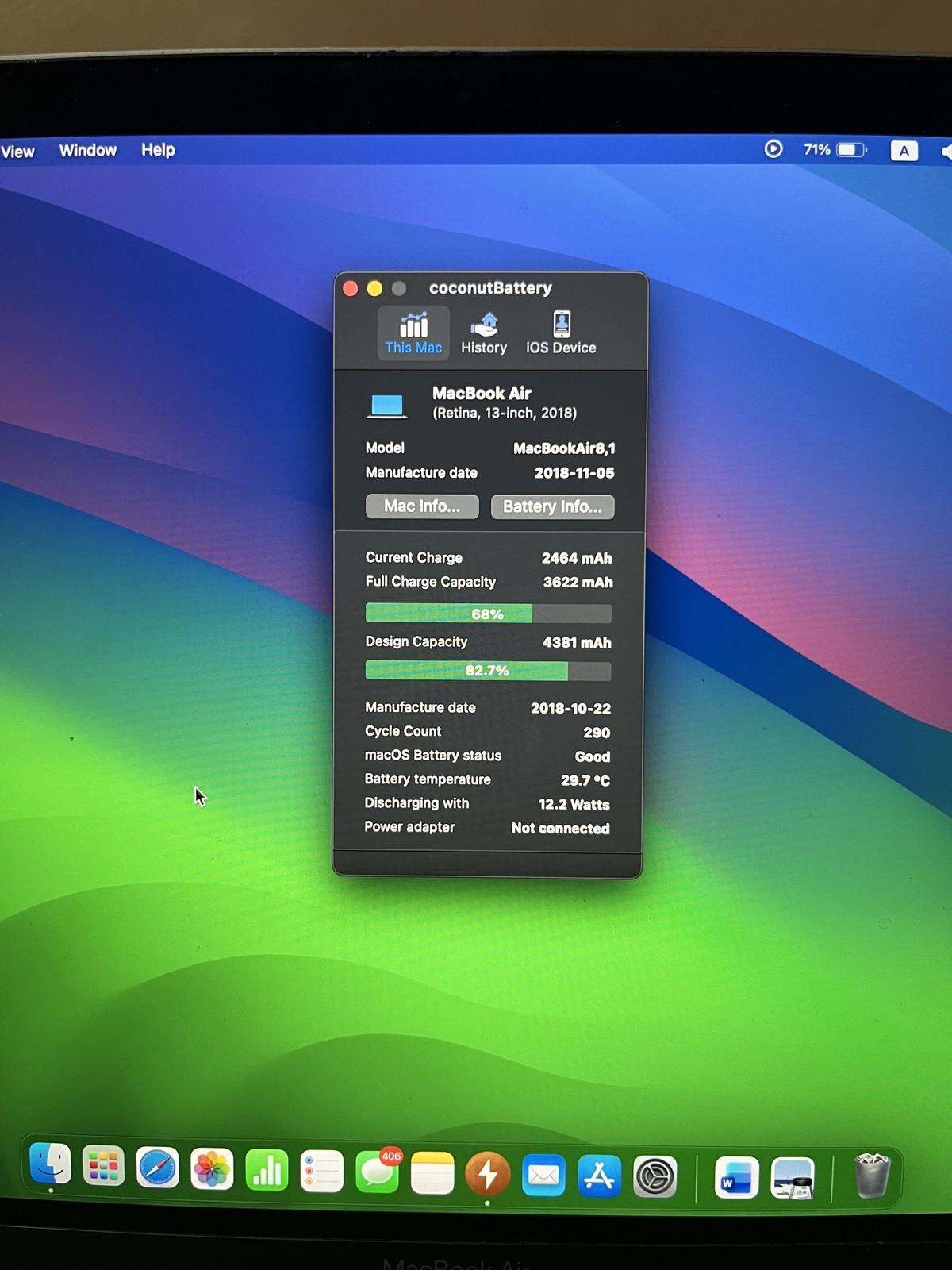
Task: Click the 'Full Charge Capacity' label
Action: [431, 582]
